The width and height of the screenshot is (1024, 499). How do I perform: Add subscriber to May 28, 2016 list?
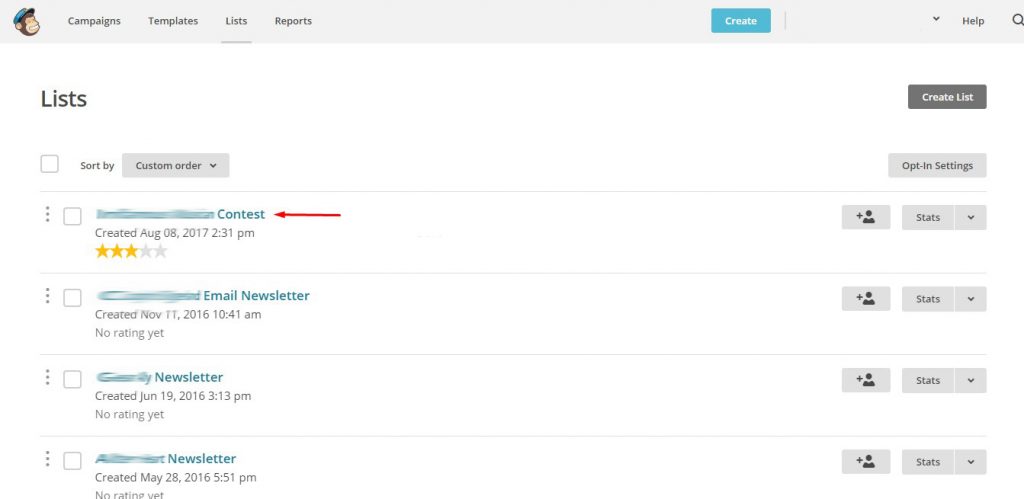pos(865,462)
